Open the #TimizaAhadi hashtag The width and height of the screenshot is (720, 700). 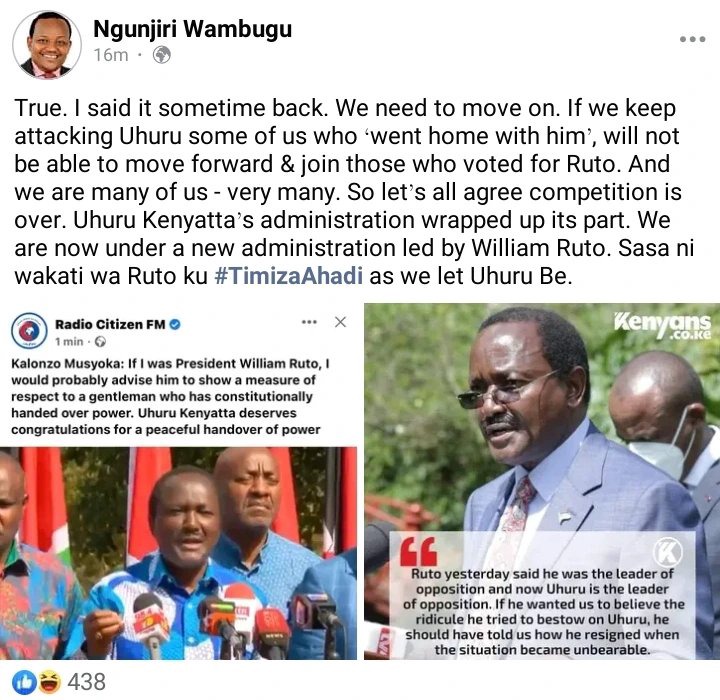pyautogui.click(x=288, y=276)
